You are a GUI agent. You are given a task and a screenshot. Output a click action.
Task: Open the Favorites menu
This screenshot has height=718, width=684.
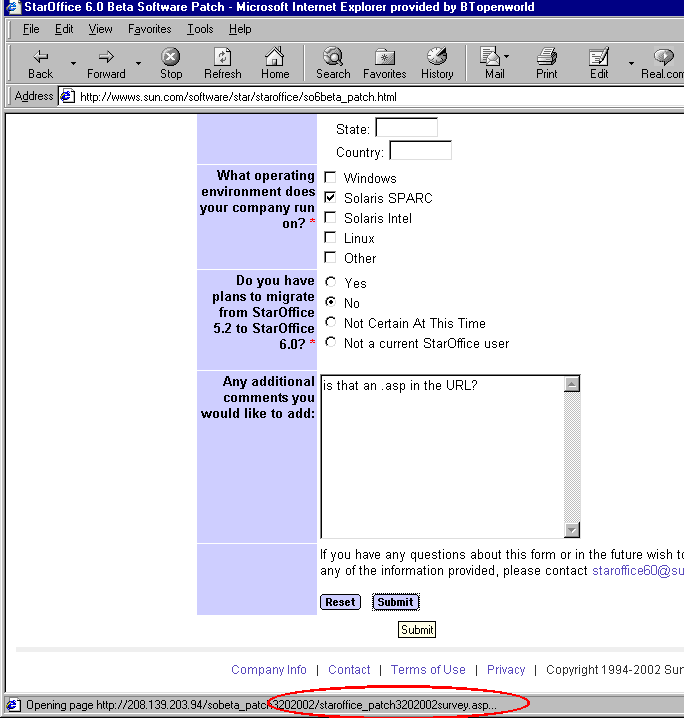[x=150, y=29]
